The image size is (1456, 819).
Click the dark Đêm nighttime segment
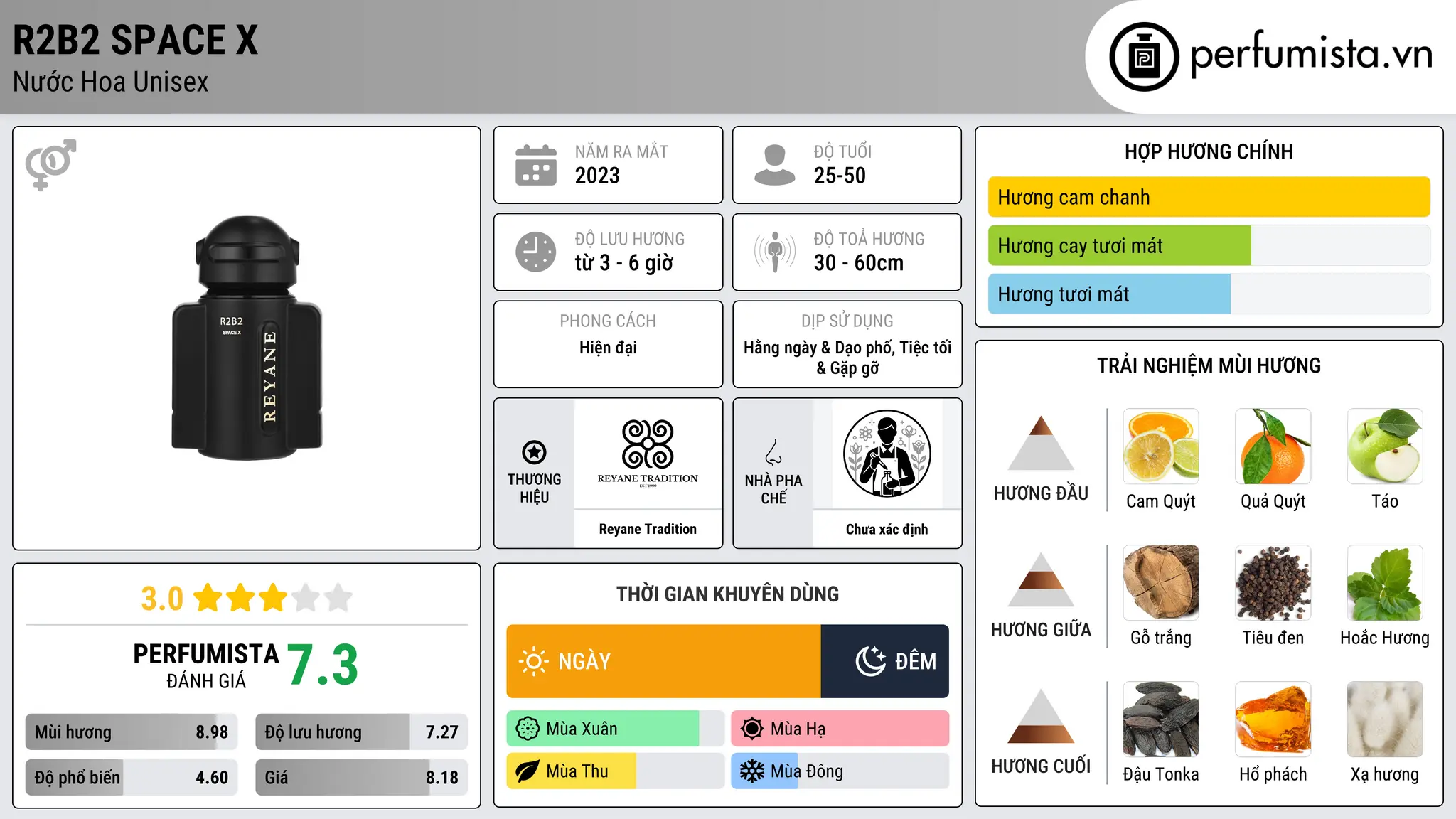885,661
